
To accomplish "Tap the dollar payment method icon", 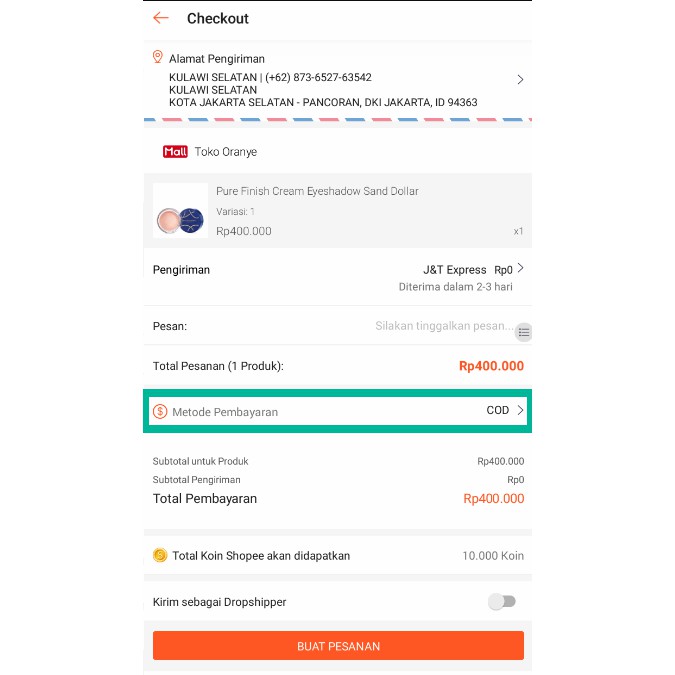I will pos(160,411).
